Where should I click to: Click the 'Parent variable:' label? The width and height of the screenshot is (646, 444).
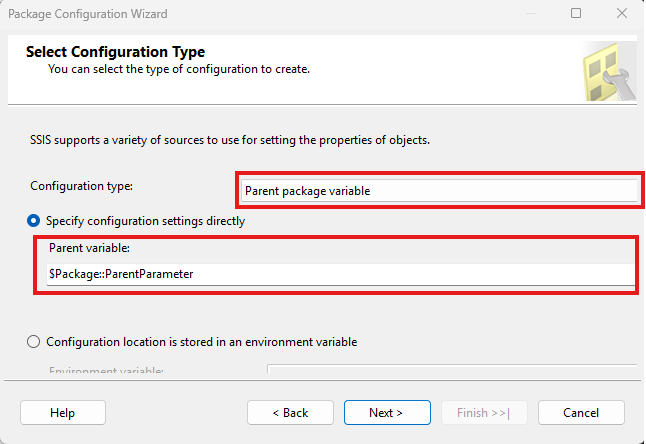(89, 248)
